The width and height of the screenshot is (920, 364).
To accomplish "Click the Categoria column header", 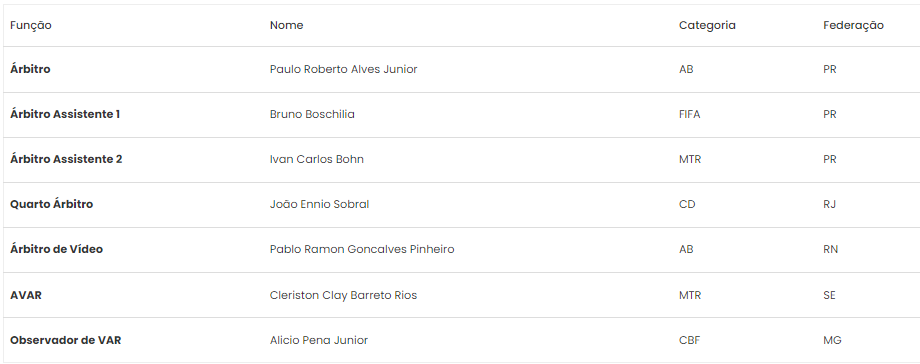I will [x=707, y=25].
